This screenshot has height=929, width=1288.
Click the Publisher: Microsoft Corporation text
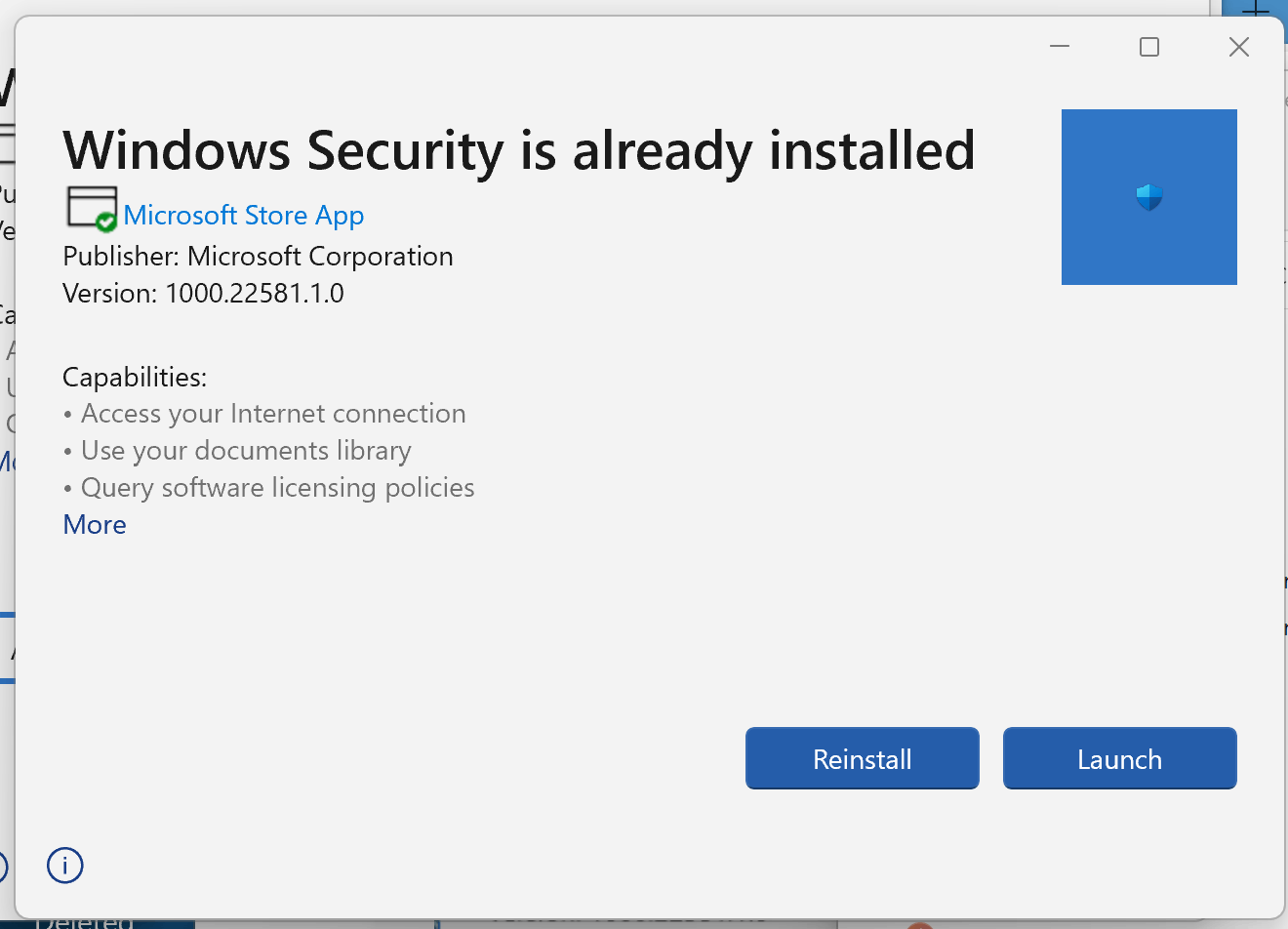(258, 257)
